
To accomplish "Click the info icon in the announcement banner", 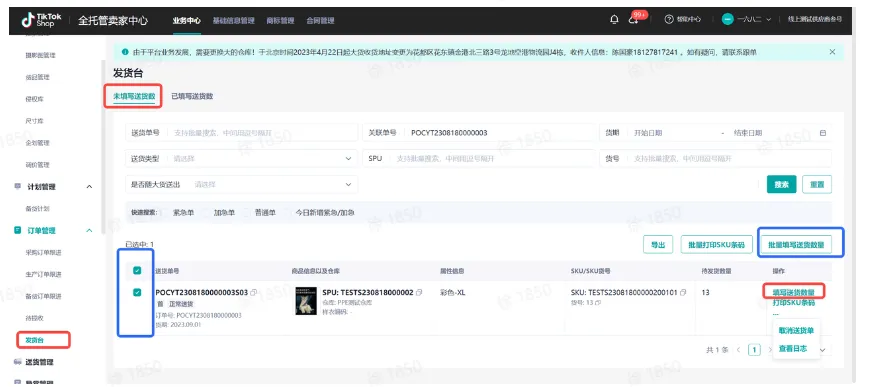I will click(125, 52).
